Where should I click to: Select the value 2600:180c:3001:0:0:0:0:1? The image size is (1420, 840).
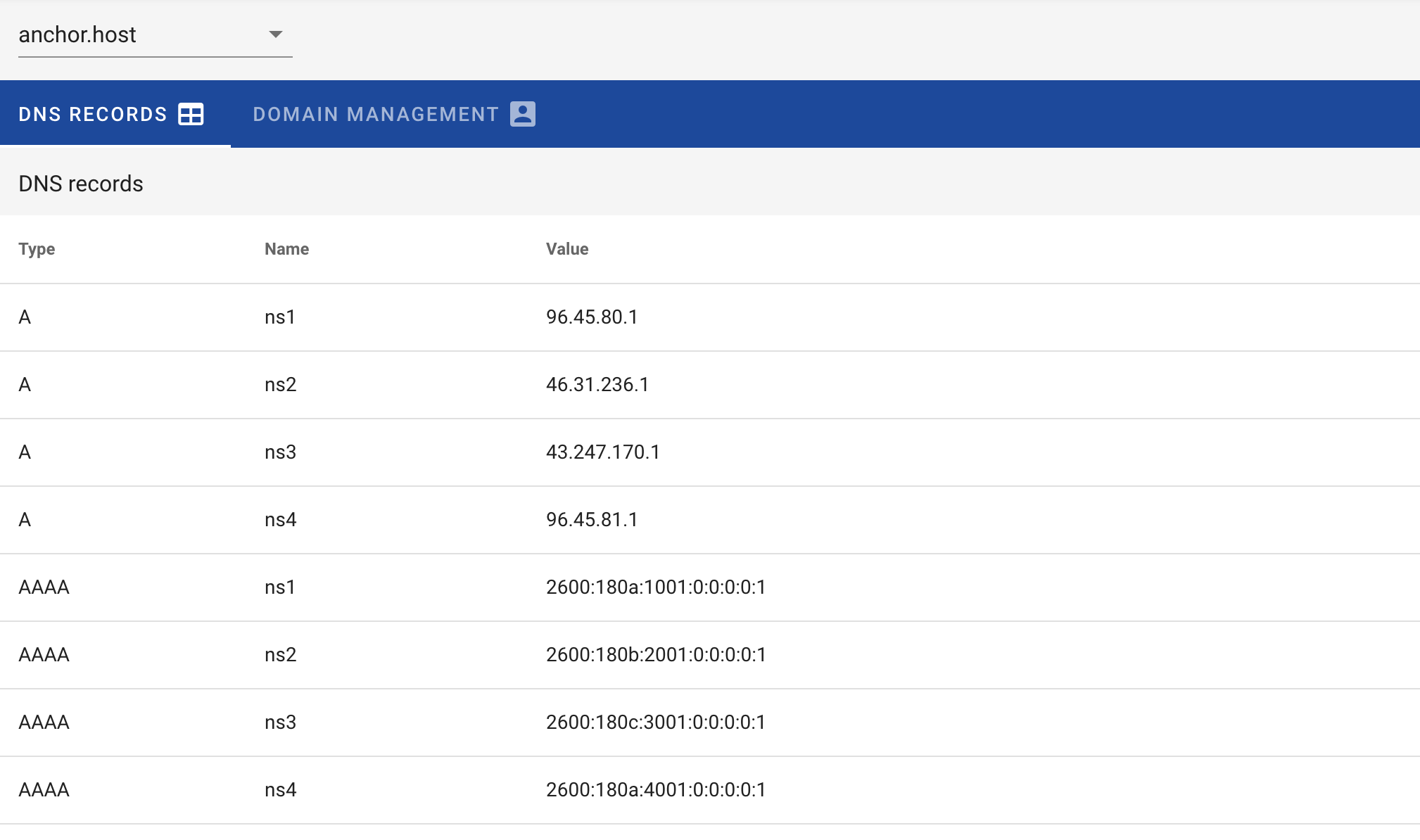click(x=656, y=723)
